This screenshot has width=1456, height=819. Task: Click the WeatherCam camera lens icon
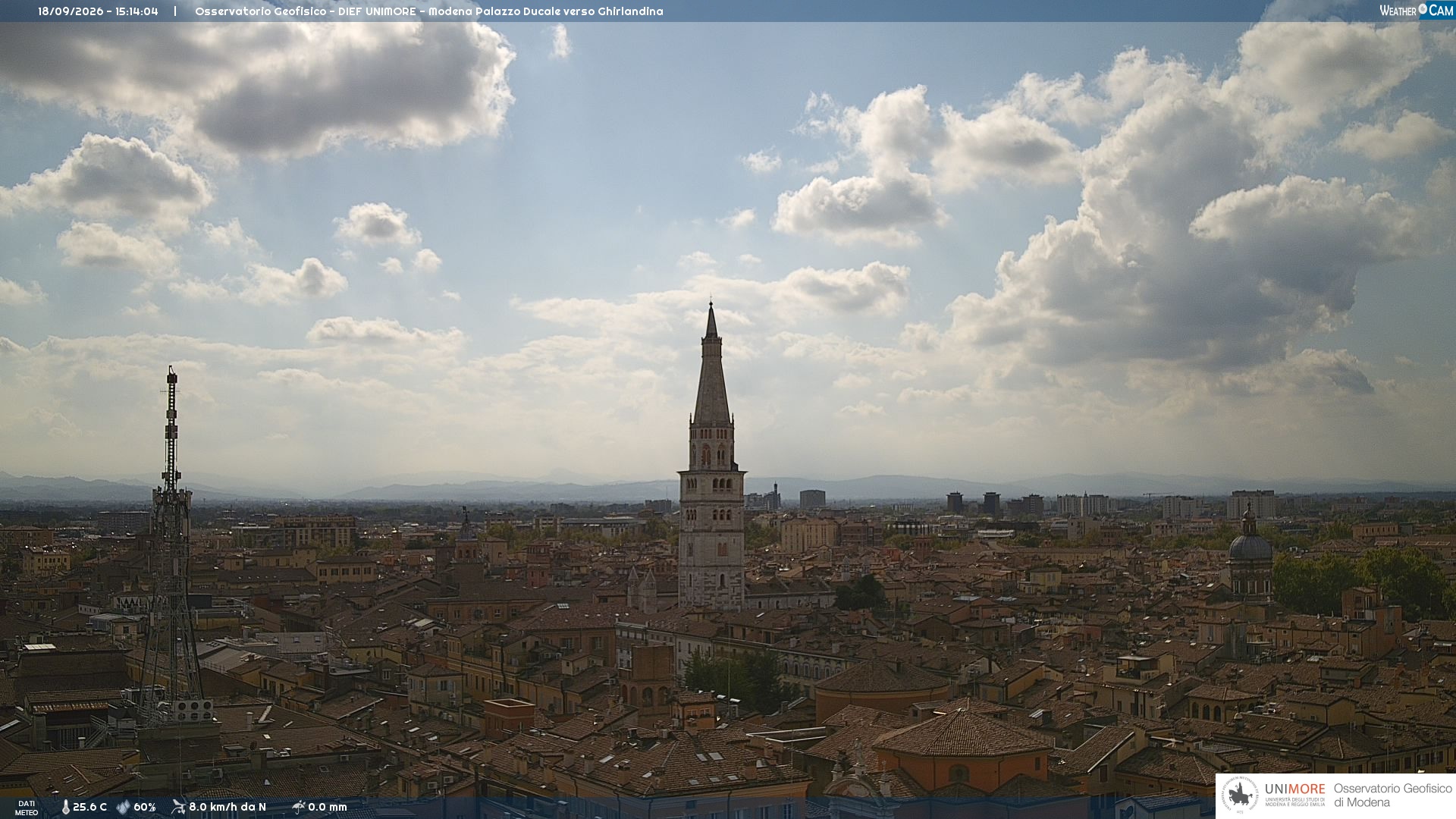point(1423,10)
